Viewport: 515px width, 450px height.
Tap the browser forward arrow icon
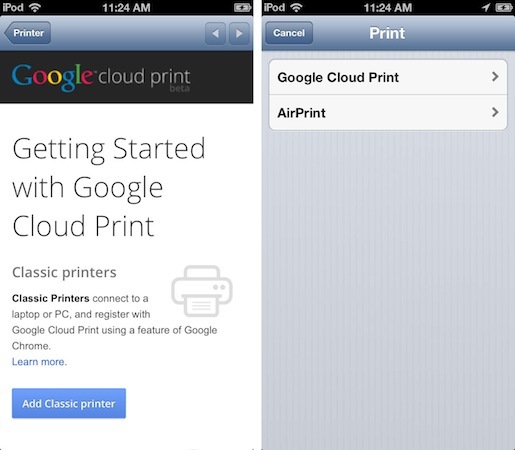pyautogui.click(x=239, y=33)
